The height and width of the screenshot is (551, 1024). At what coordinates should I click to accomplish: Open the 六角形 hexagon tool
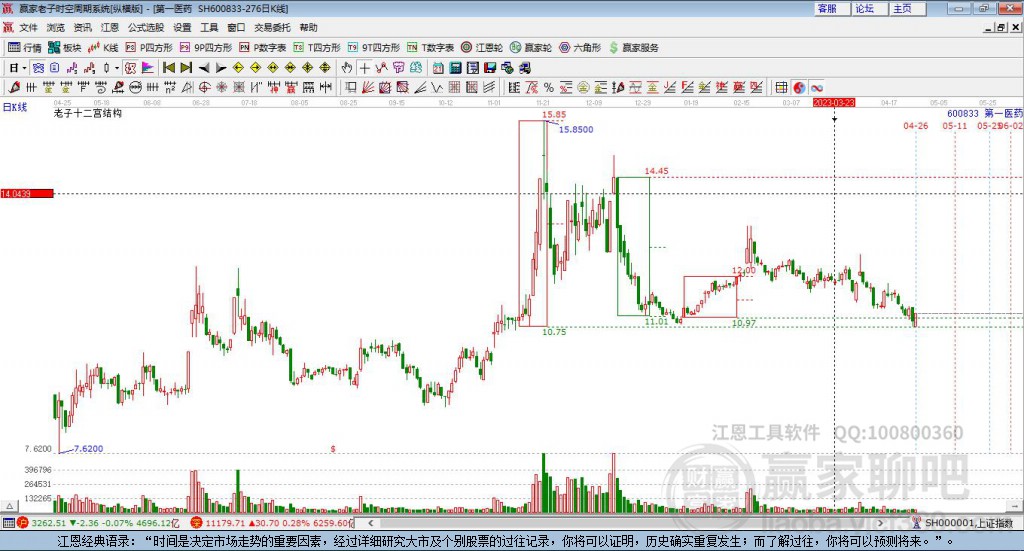pos(580,48)
